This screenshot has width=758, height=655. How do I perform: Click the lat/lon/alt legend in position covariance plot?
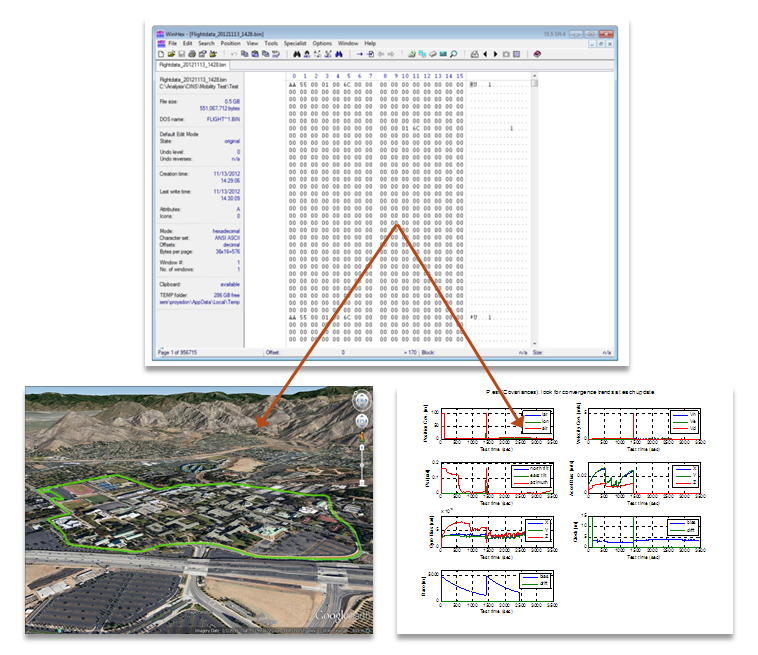(537, 421)
